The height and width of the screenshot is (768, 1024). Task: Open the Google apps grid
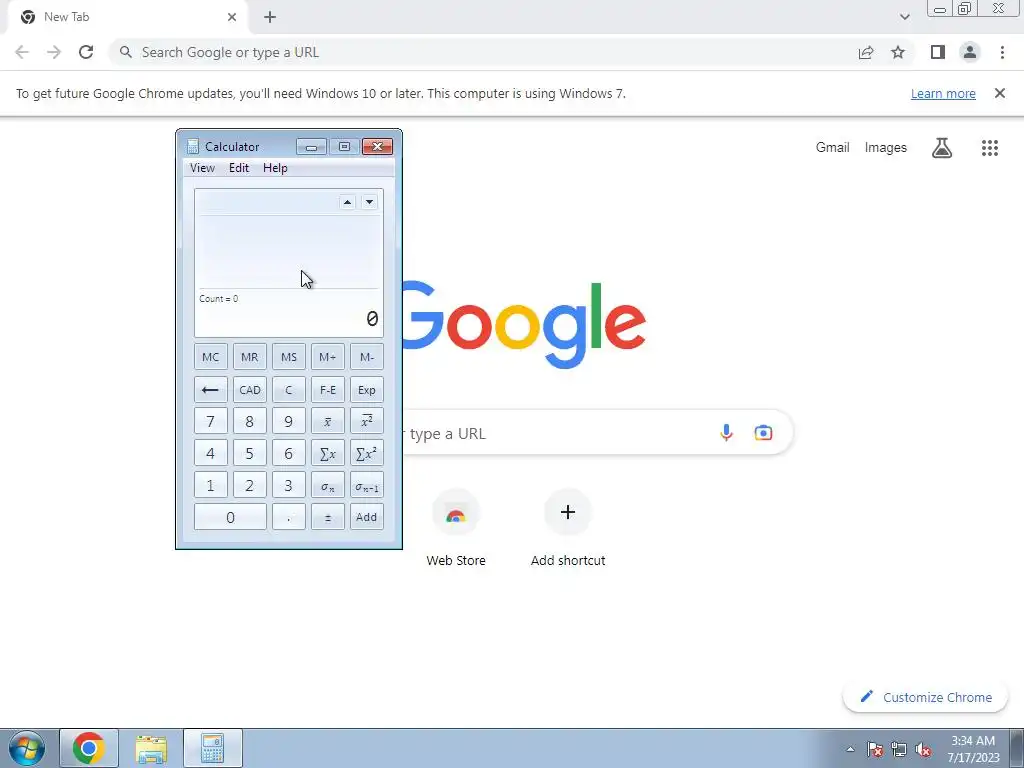coord(989,148)
